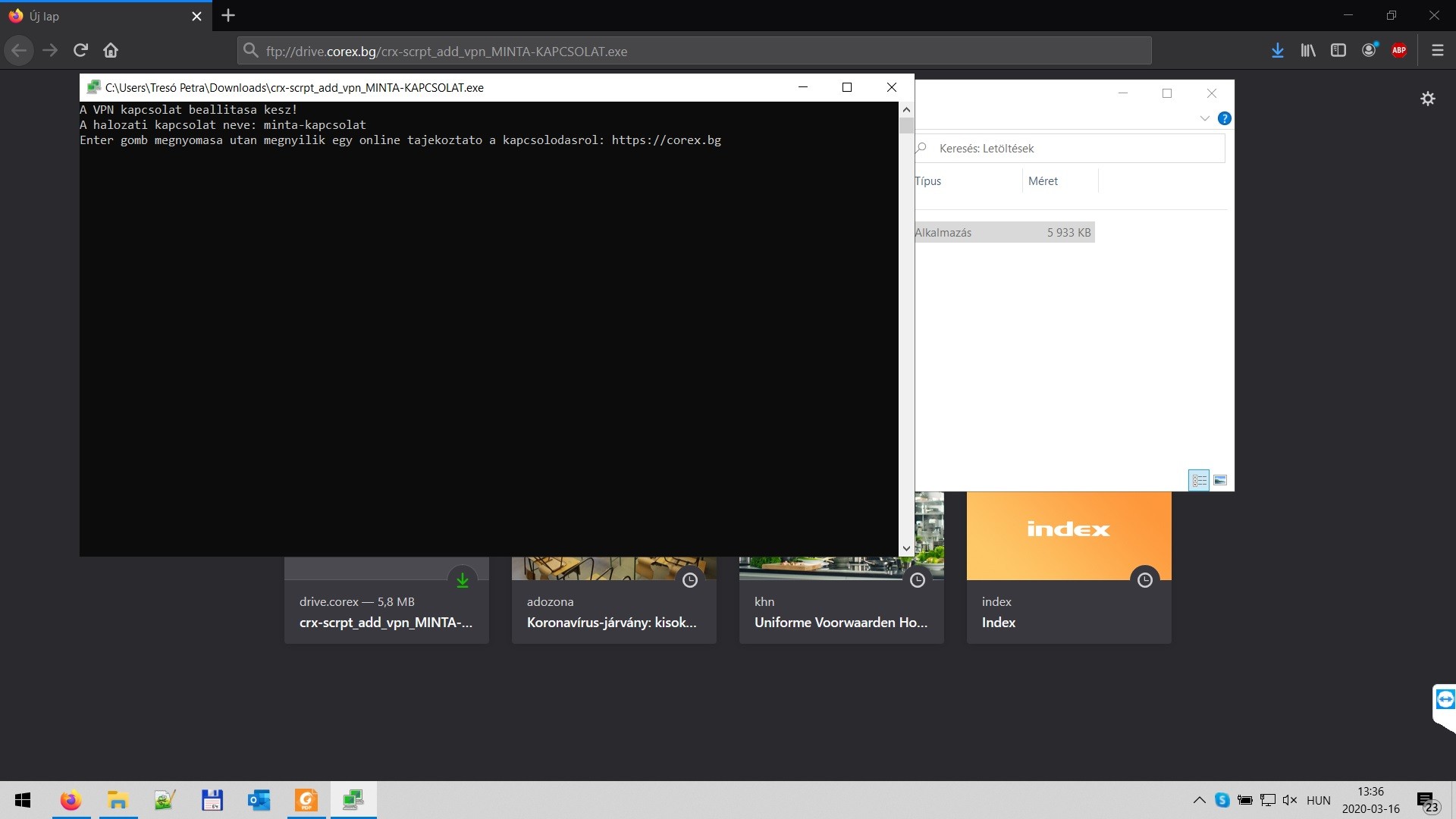Switch Explorer to details view
The image size is (1456, 819).
click(x=1199, y=480)
